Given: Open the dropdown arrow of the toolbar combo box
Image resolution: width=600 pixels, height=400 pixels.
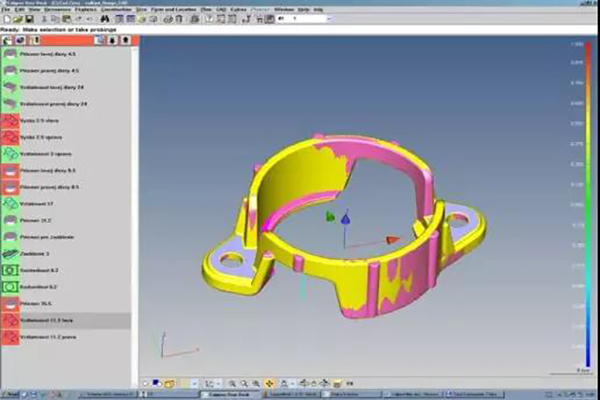Looking at the screenshot, I should point(329,19).
